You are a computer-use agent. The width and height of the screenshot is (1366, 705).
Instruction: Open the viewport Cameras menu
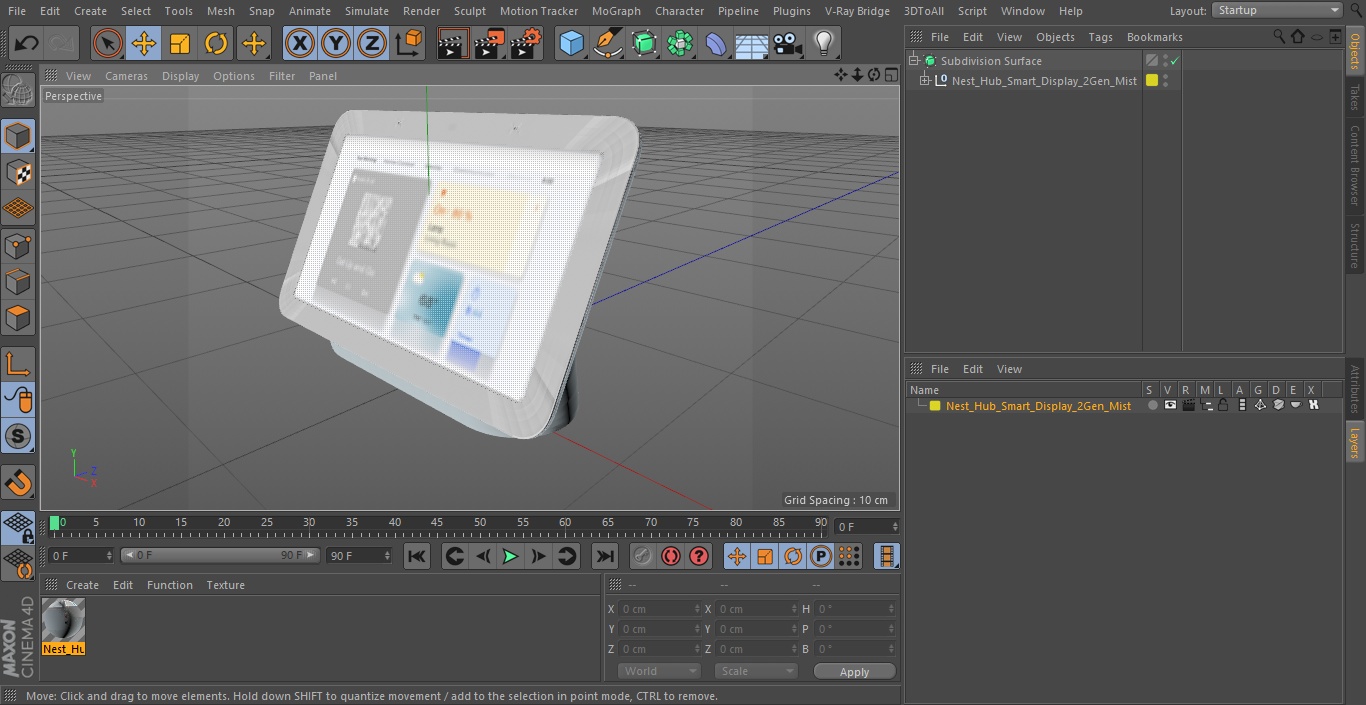[x=126, y=76]
